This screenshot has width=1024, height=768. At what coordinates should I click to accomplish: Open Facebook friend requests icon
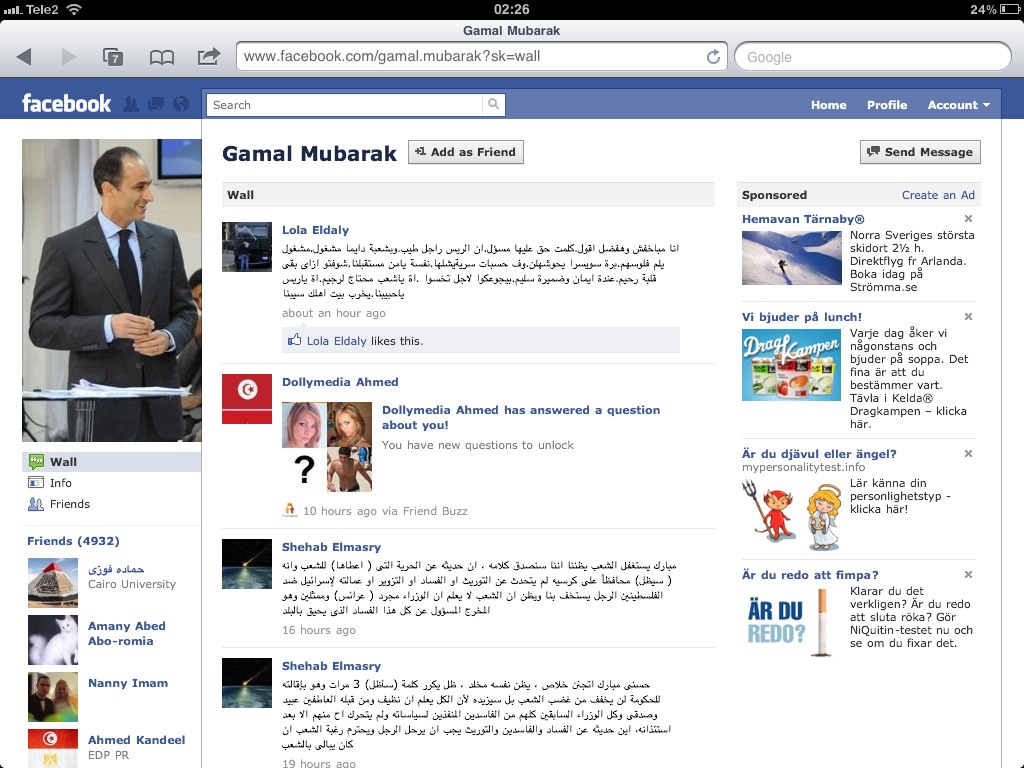pyautogui.click(x=131, y=104)
